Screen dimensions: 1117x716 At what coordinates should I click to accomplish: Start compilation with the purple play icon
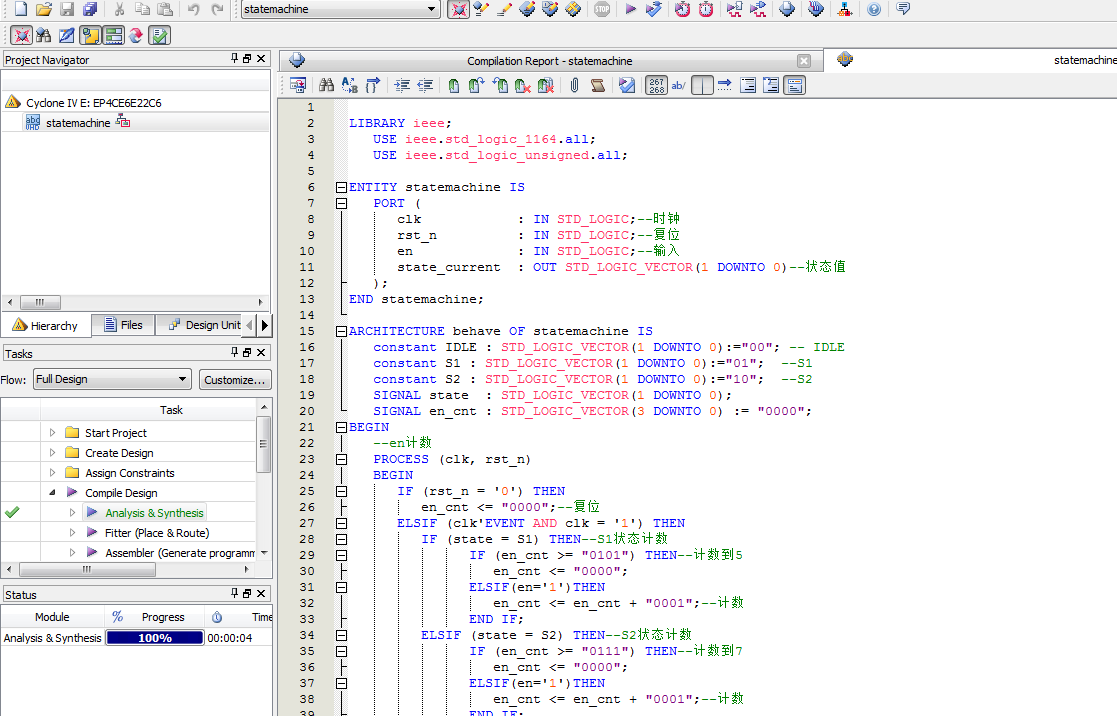(x=630, y=9)
